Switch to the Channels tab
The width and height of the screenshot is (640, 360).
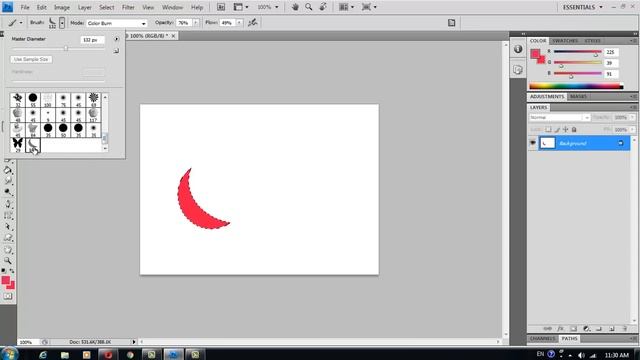pyautogui.click(x=542, y=338)
